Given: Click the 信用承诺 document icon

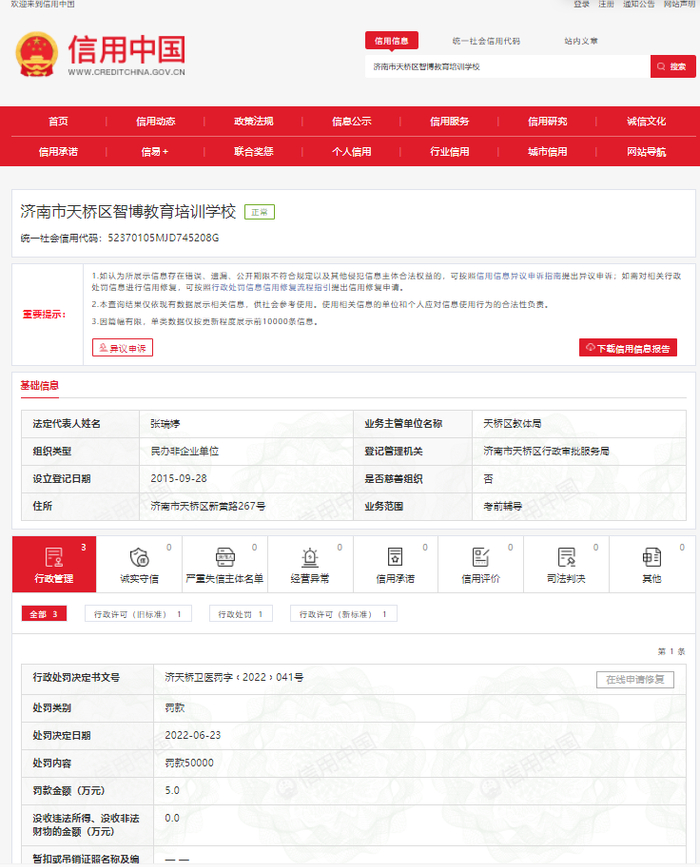Looking at the screenshot, I should [x=395, y=557].
